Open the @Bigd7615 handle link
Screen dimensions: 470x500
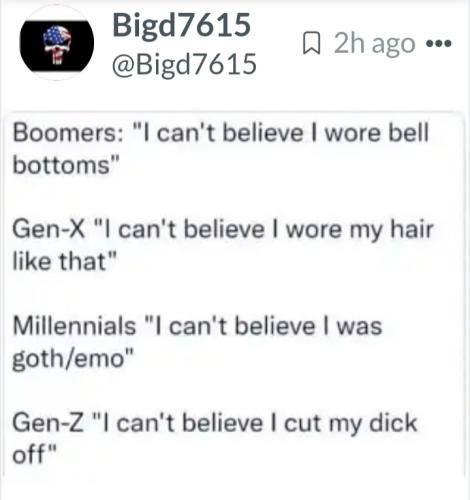pos(184,64)
